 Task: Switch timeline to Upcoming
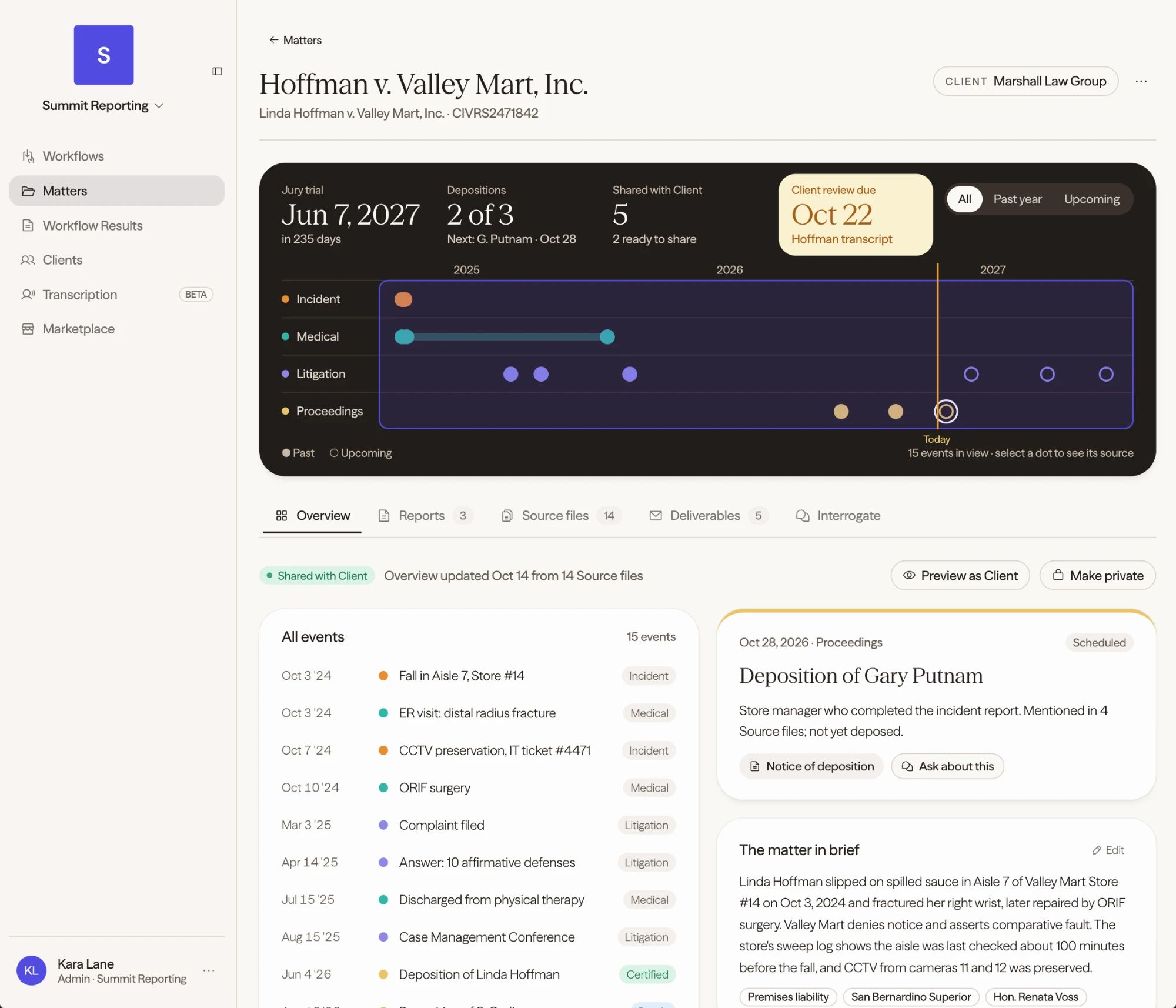(1092, 199)
